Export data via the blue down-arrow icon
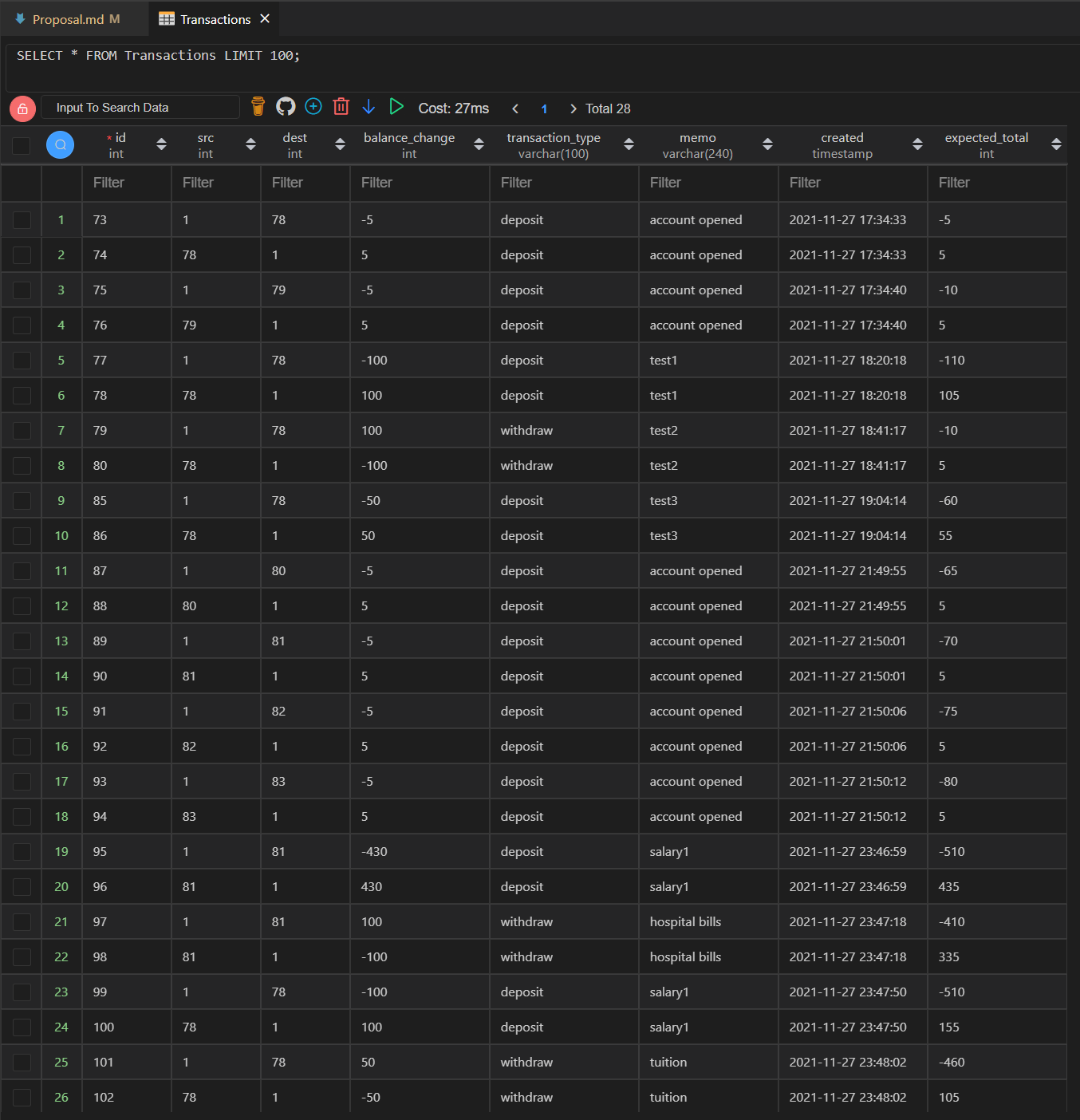This screenshot has height=1120, width=1080. coord(369,106)
